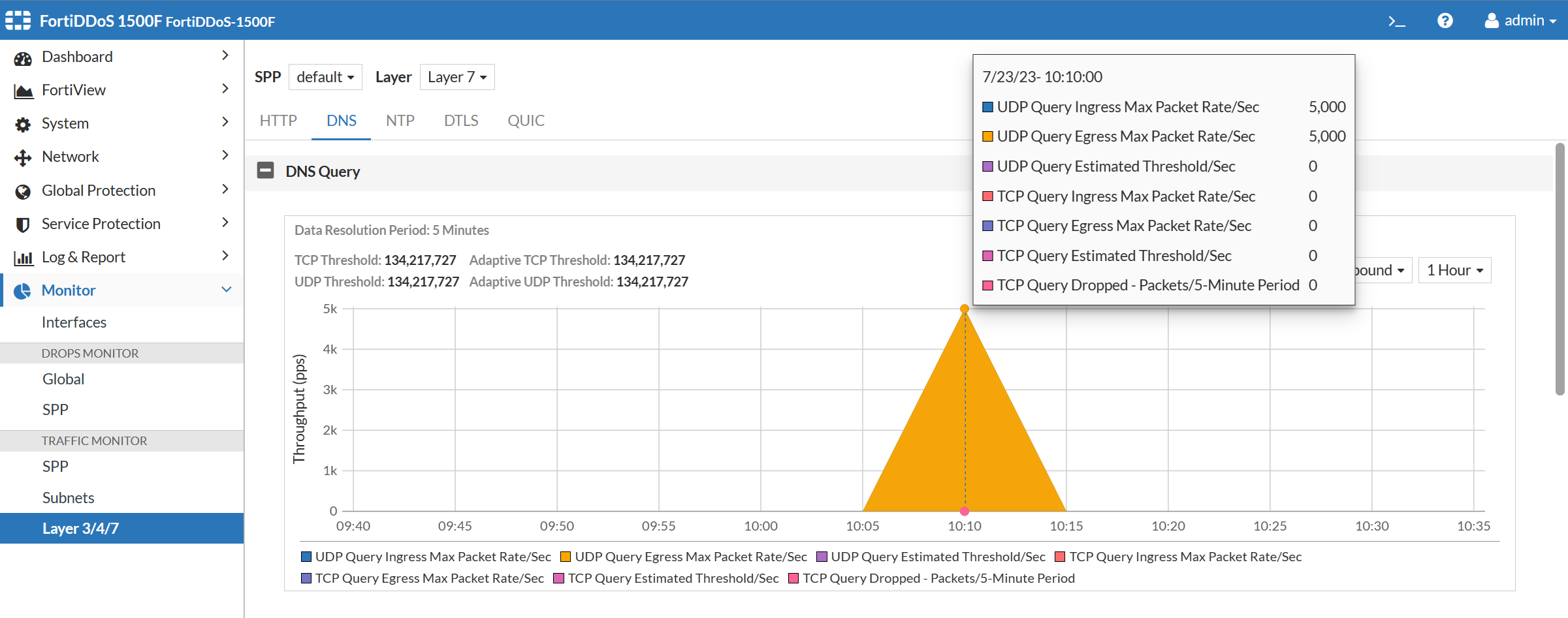Image resolution: width=1568 pixels, height=618 pixels.
Task: Open the Log & Report chart icon
Action: pos(23,256)
